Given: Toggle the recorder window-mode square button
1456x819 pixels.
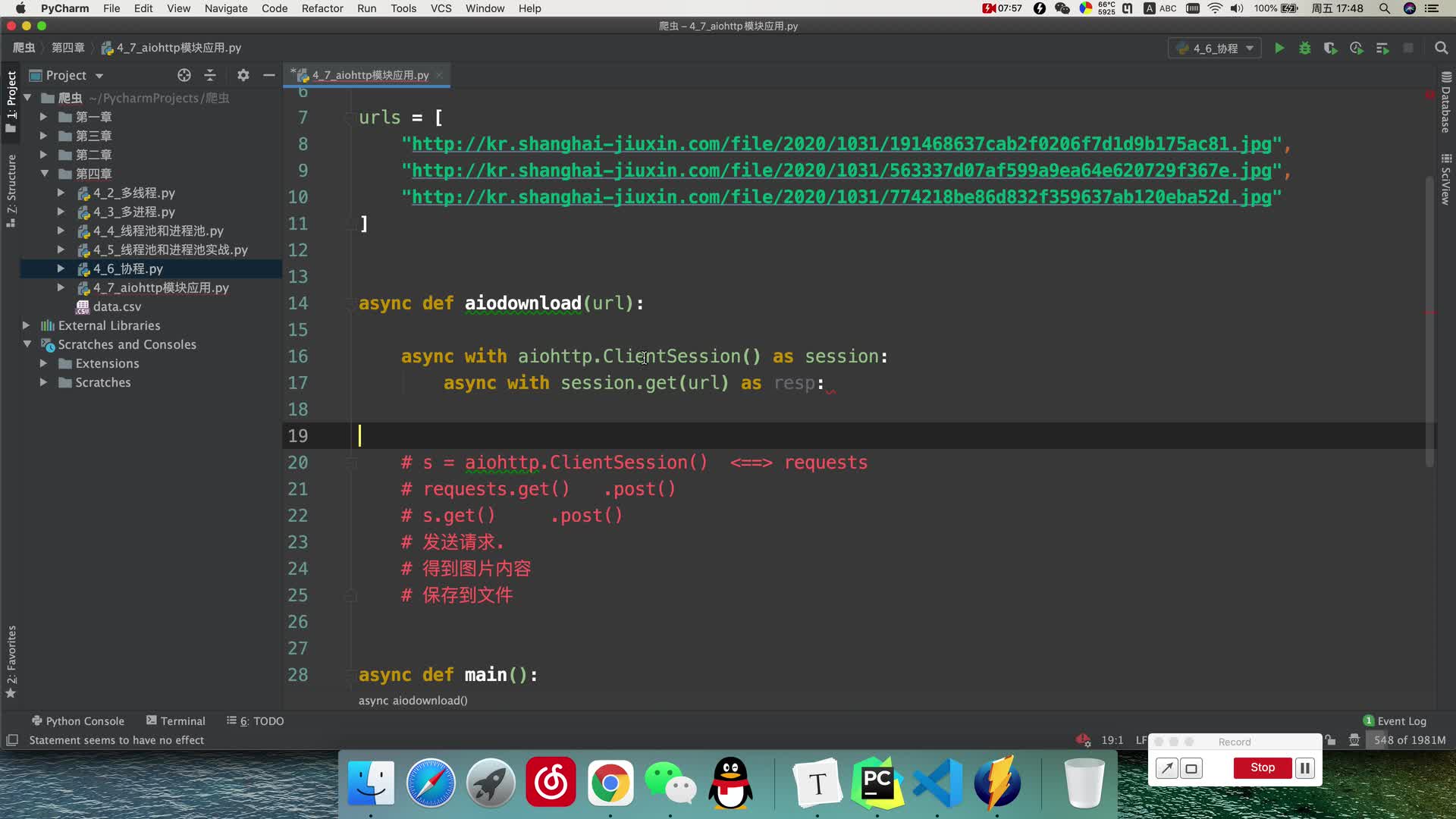Looking at the screenshot, I should (x=1191, y=769).
